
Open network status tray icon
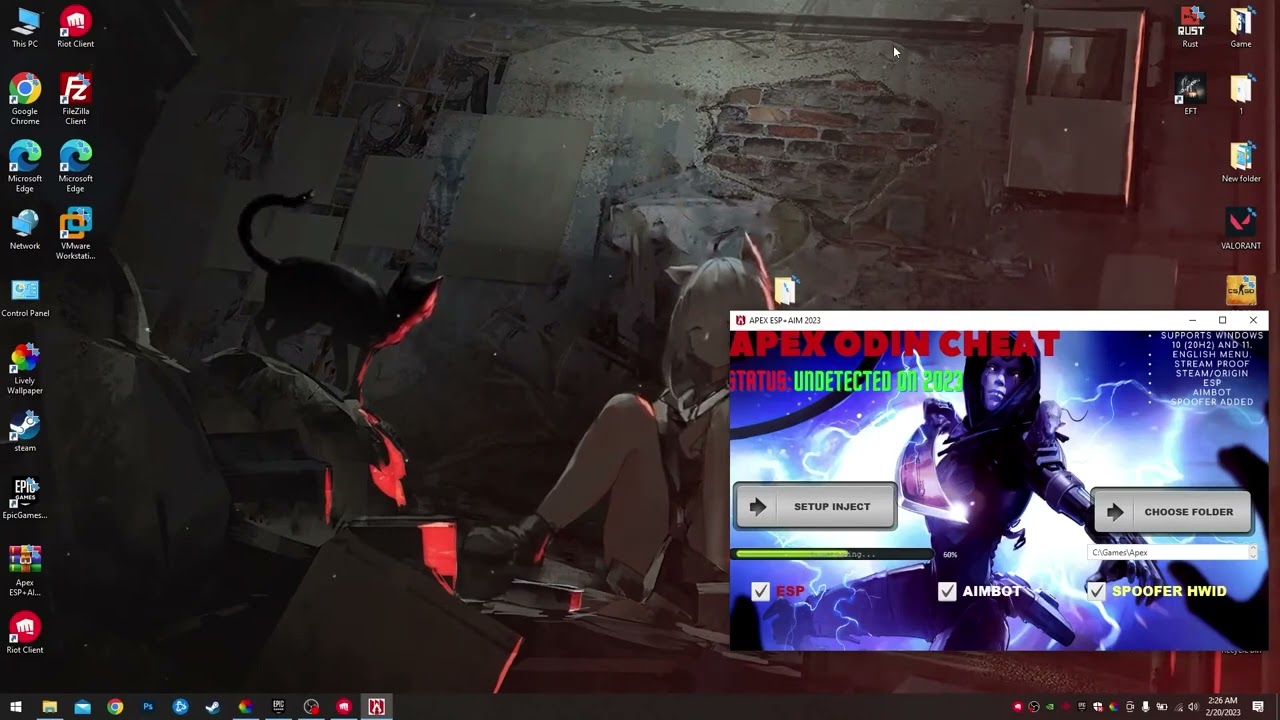click(1179, 707)
